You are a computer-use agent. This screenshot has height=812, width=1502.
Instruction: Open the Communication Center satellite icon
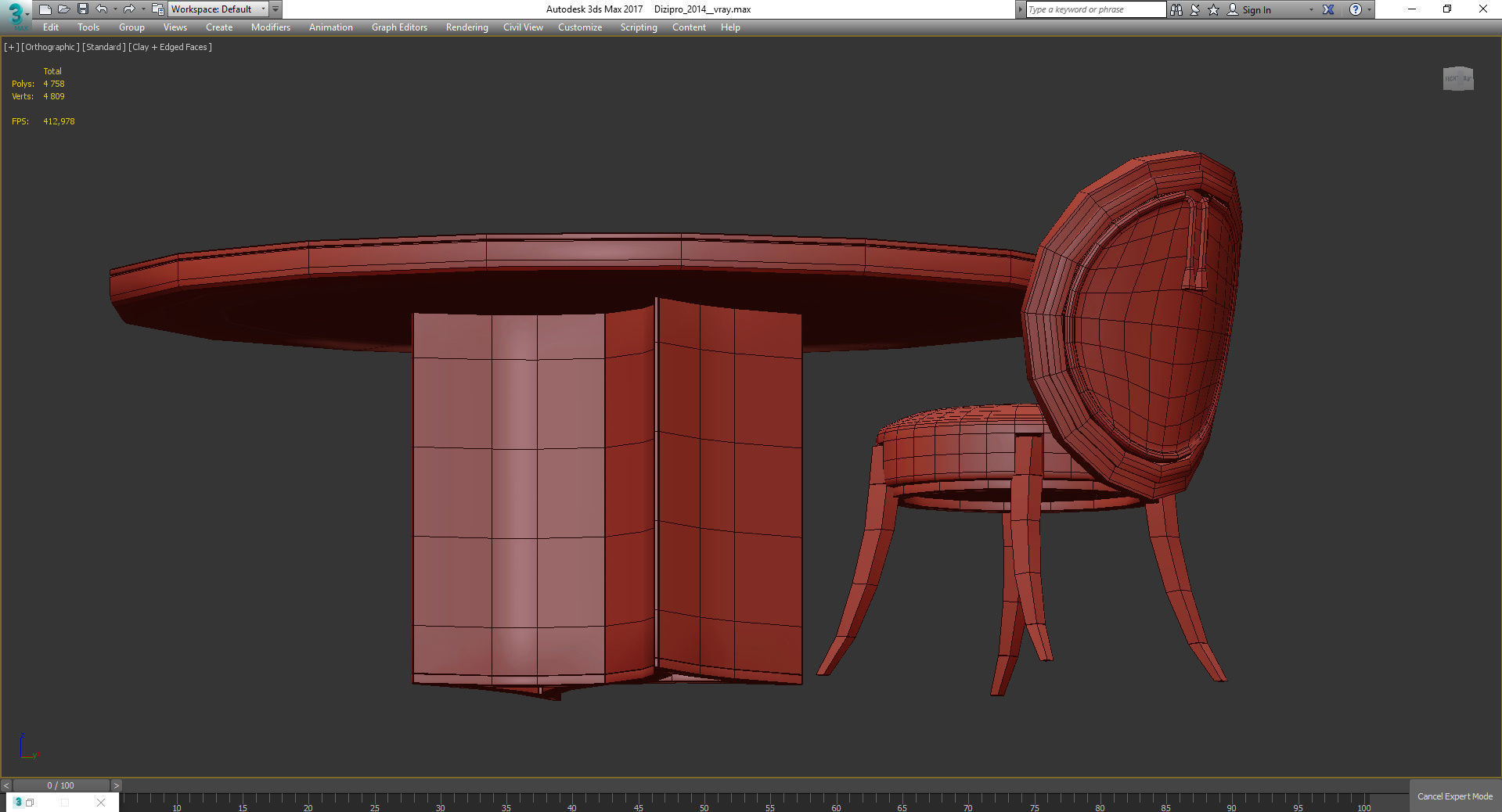(1195, 9)
